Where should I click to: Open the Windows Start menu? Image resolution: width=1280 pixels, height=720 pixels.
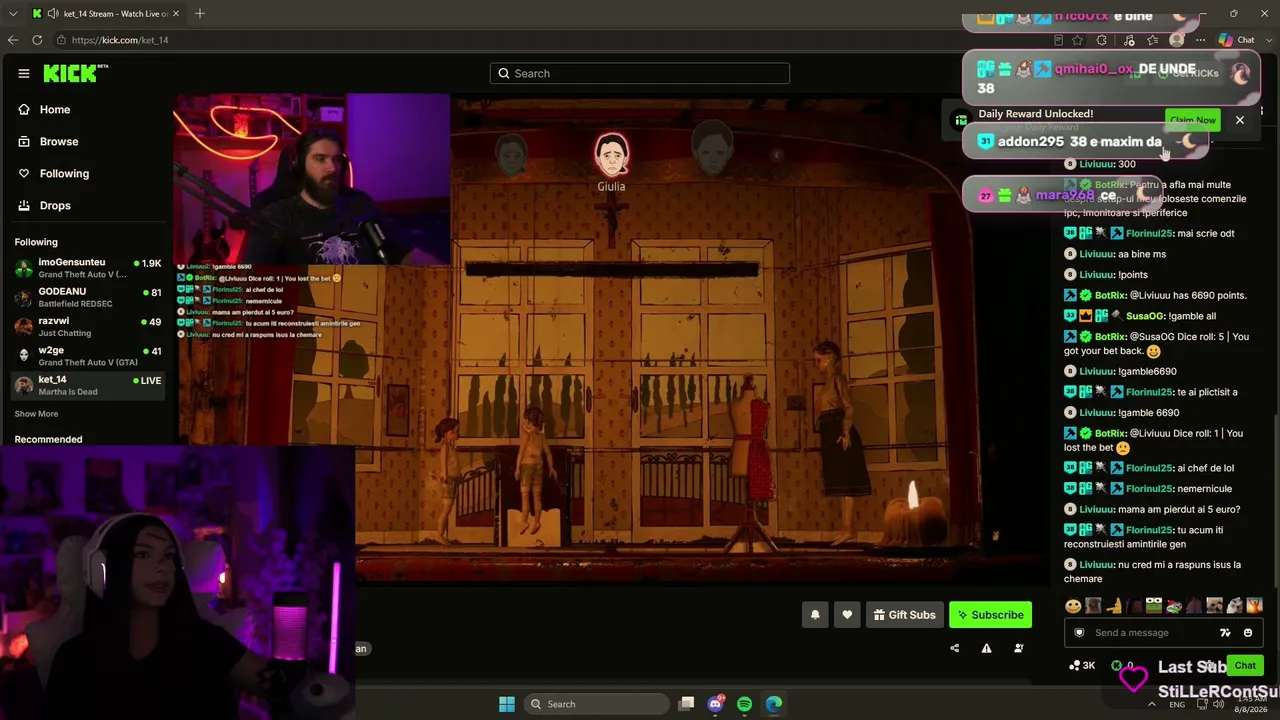[507, 704]
